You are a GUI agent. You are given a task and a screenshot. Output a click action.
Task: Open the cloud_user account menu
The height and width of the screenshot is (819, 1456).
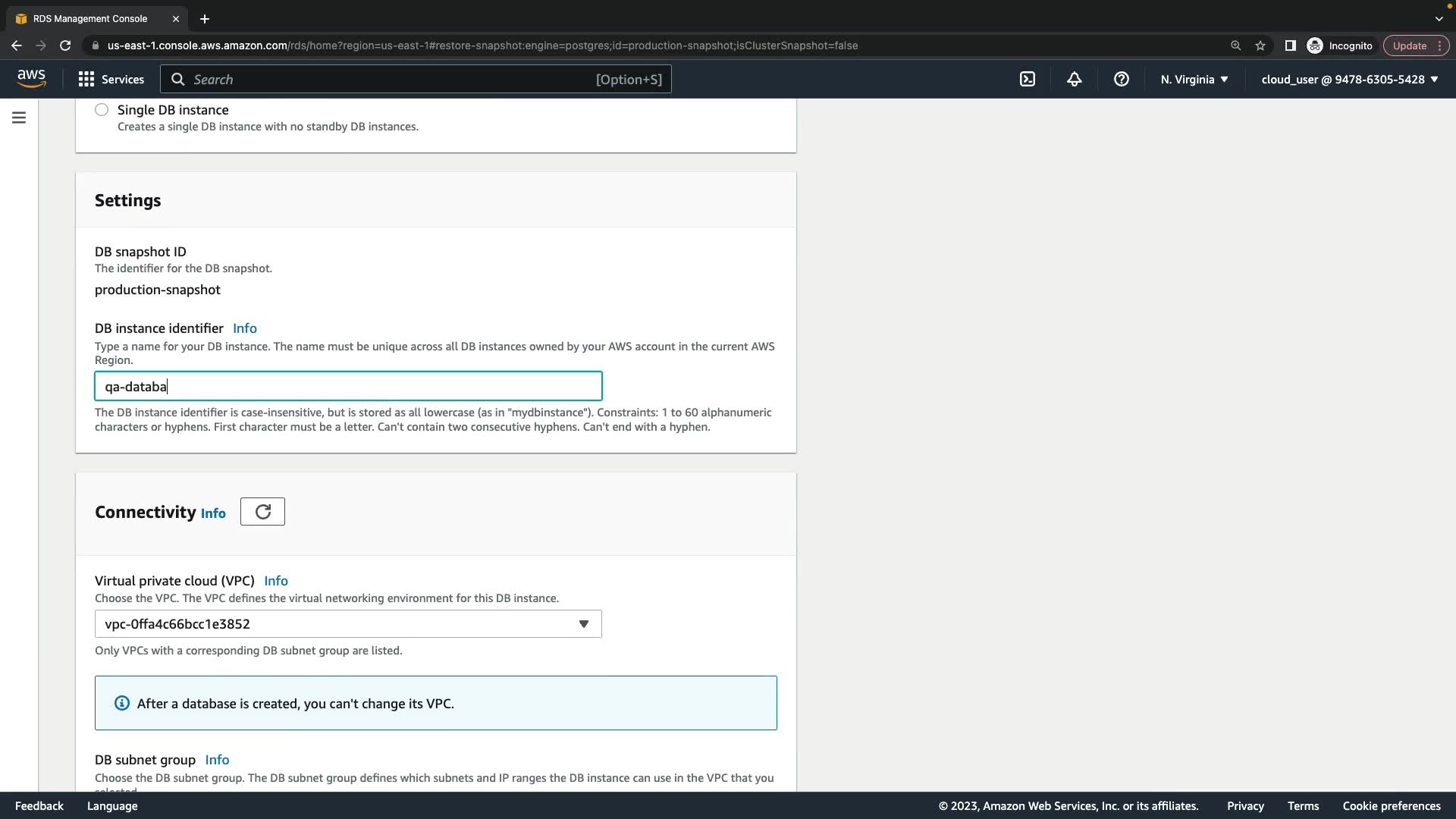[1349, 79]
